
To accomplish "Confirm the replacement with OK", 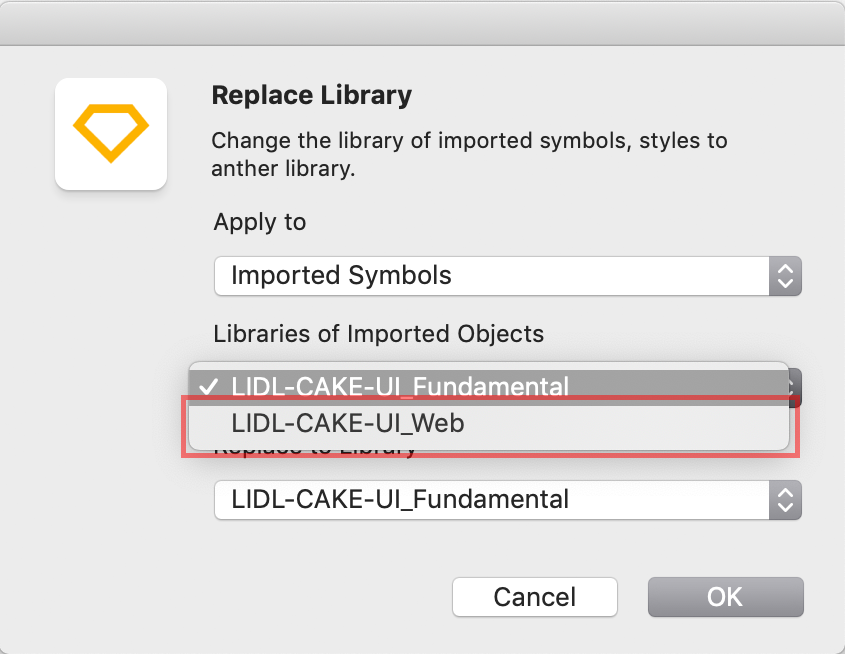I will pyautogui.click(x=725, y=597).
